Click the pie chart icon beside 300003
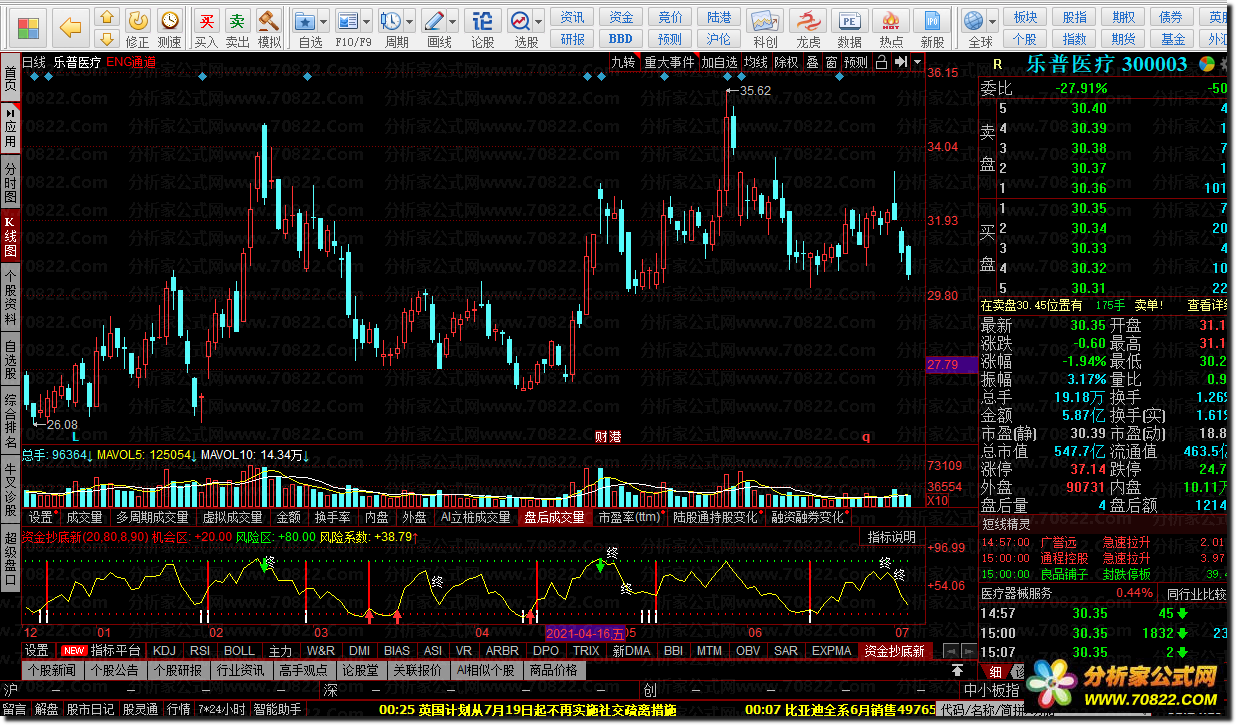Screen dimensions: 1237x725 coord(1206,64)
